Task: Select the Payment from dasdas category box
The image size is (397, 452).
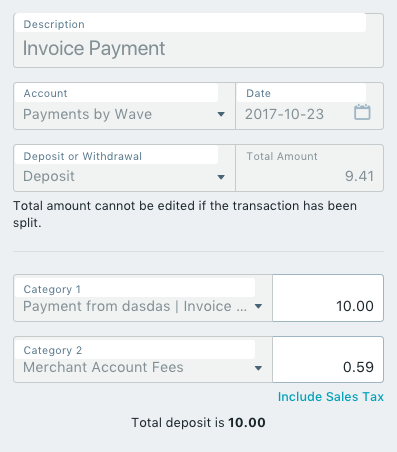Action: [x=143, y=298]
